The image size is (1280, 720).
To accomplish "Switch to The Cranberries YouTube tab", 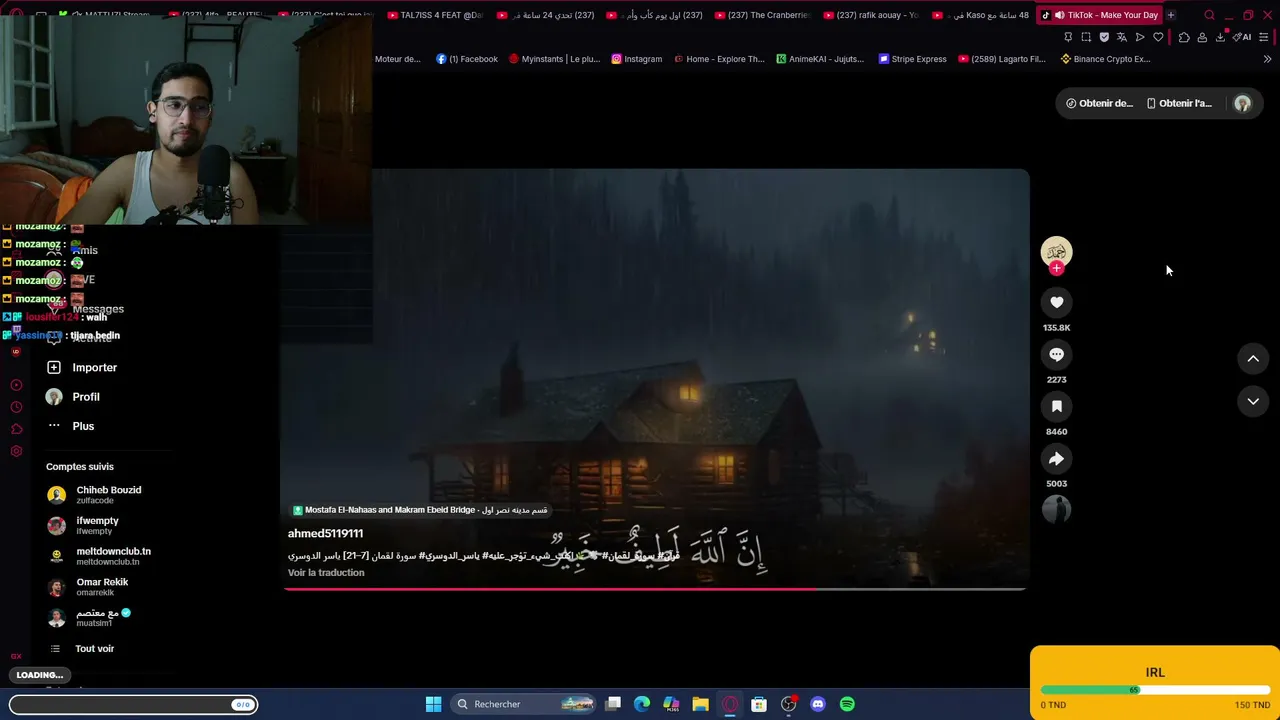I will (762, 15).
